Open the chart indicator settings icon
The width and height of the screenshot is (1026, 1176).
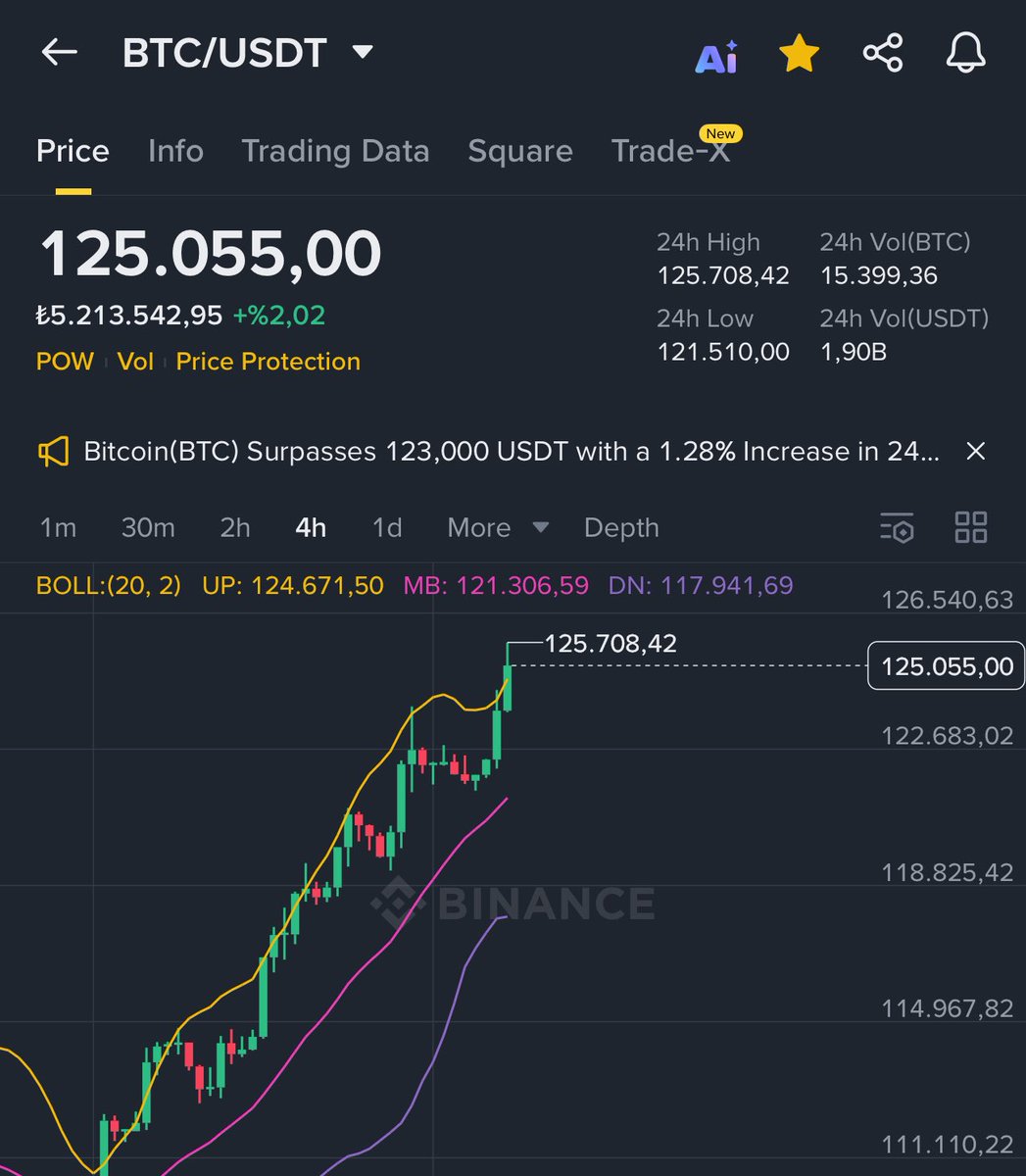click(897, 528)
